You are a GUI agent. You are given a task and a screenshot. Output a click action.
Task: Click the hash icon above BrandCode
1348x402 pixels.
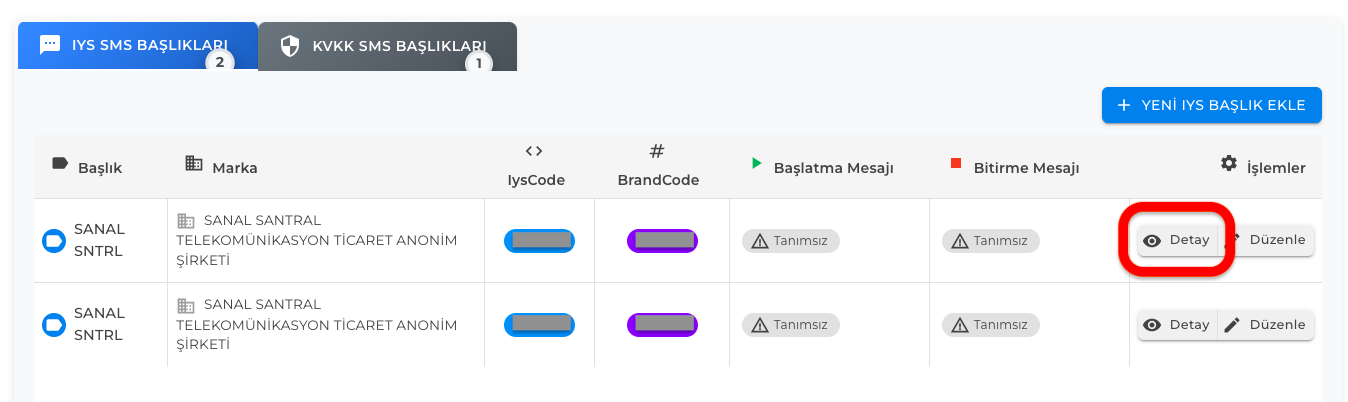657,151
